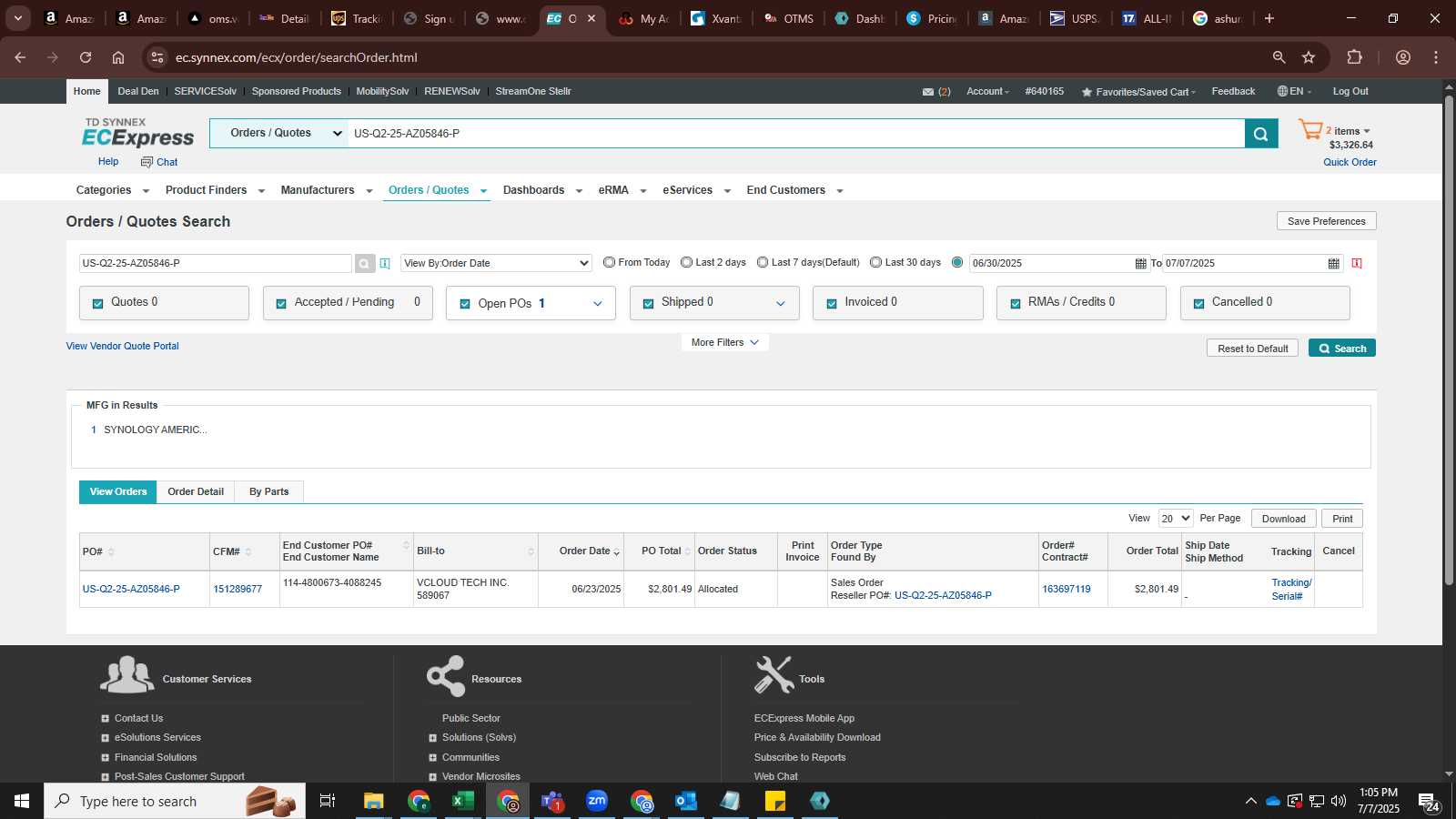Click the From date field 06/30/2025

click(x=1051, y=263)
